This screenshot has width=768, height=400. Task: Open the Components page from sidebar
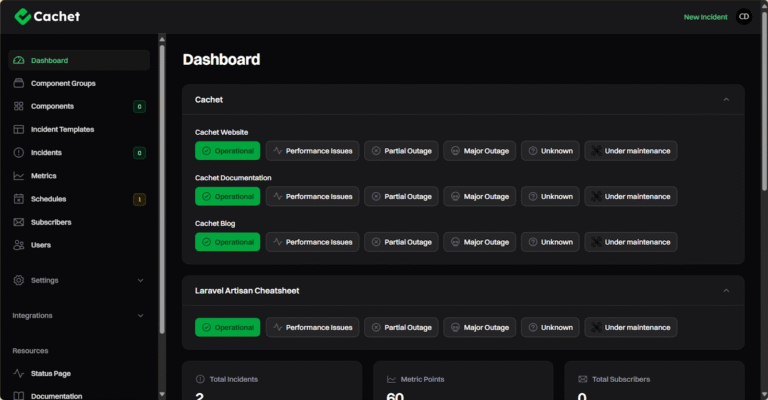pos(52,107)
